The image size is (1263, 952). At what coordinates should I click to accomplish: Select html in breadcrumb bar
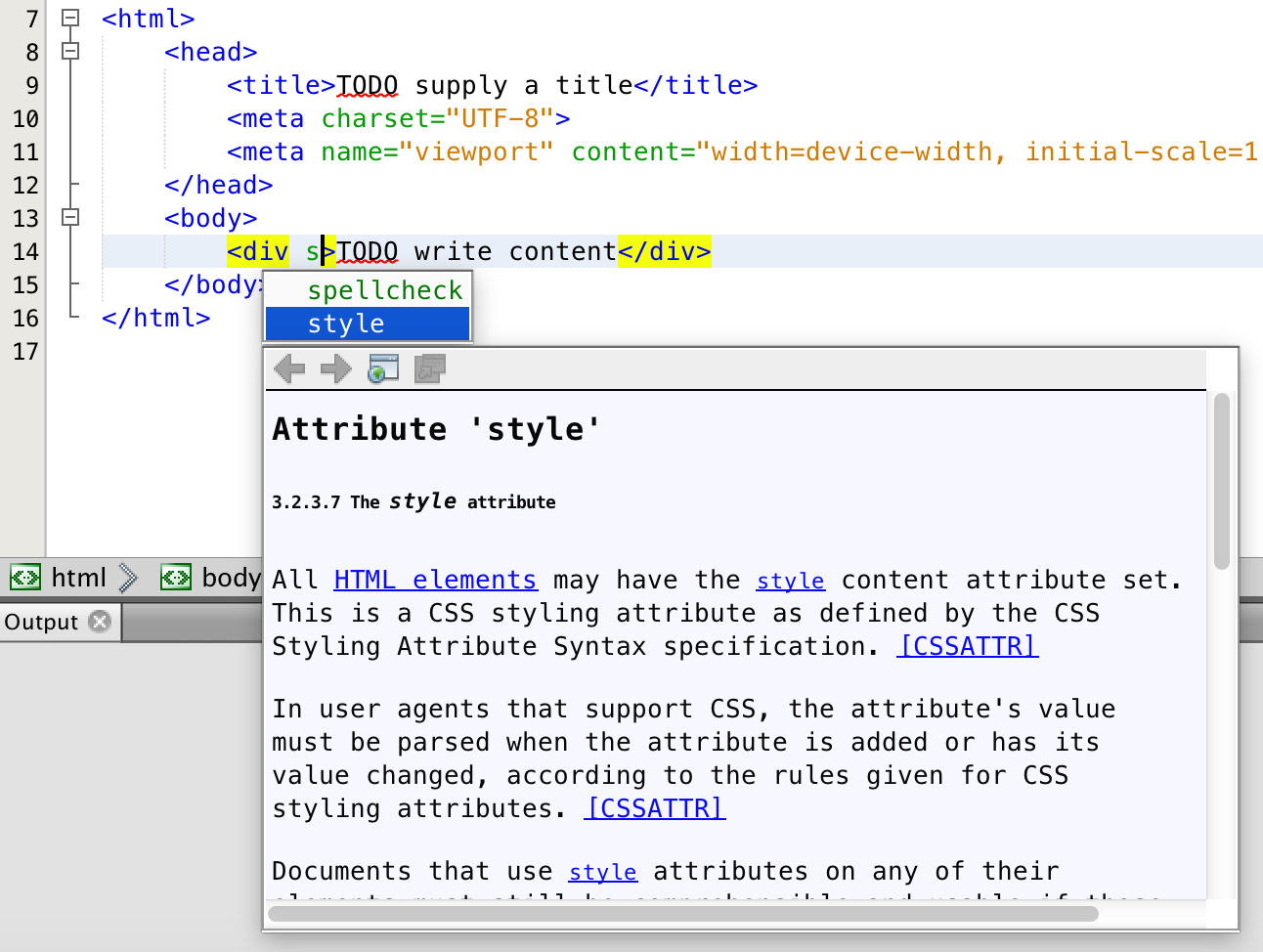tap(78, 578)
